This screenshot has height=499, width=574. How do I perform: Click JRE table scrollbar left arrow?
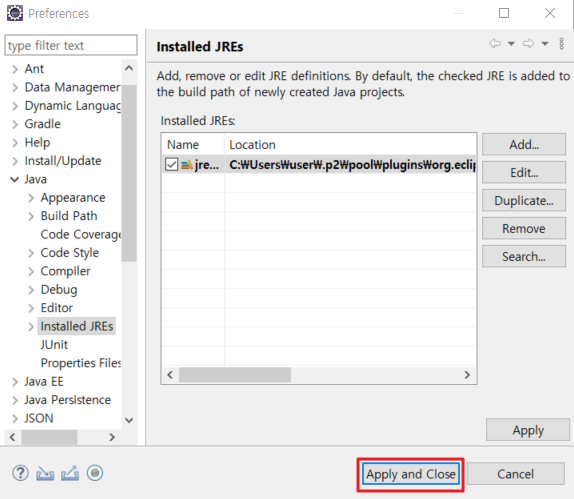point(170,375)
